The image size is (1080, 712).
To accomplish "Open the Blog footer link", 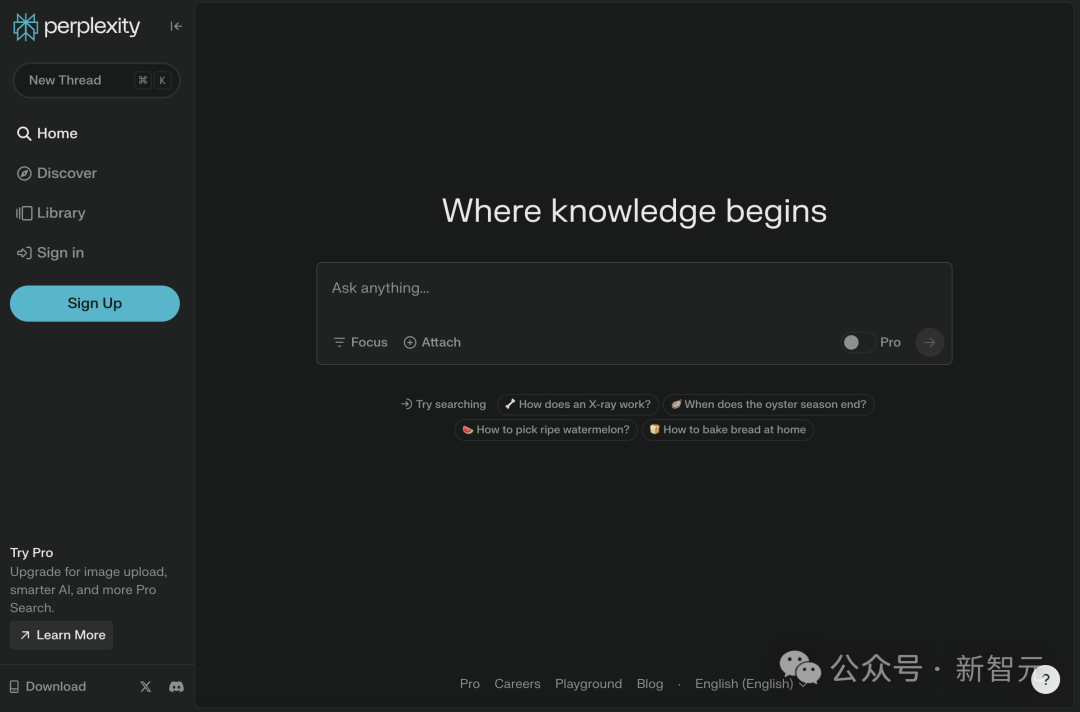I will pos(650,684).
